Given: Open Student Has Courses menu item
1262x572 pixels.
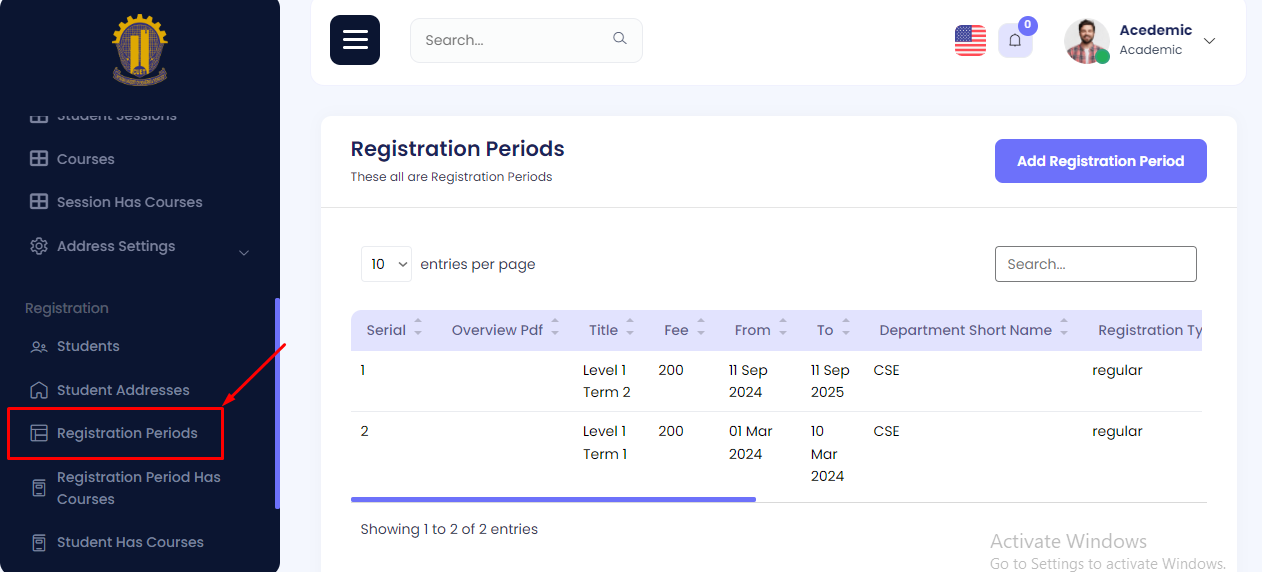Looking at the screenshot, I should [130, 542].
